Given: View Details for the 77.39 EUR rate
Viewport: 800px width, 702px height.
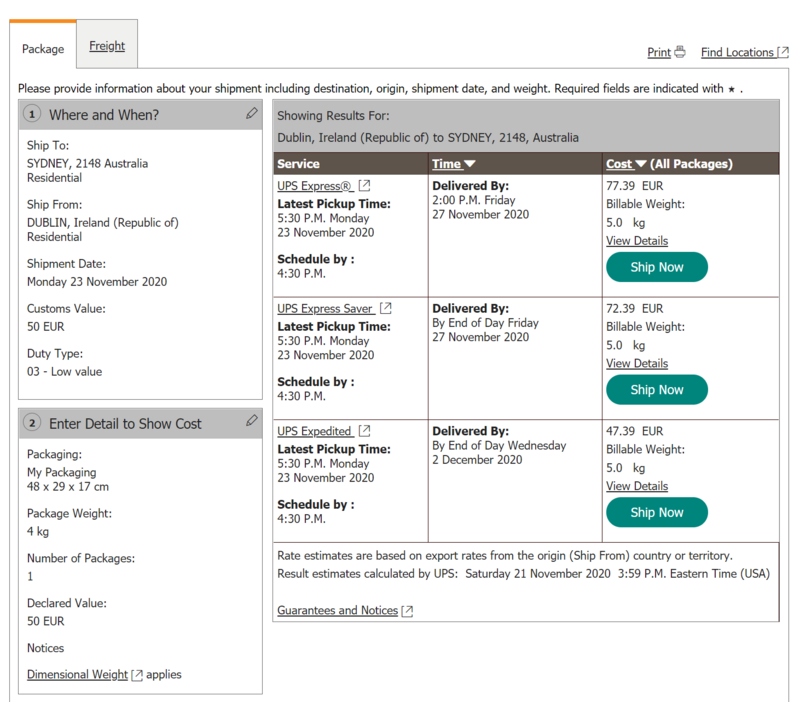Looking at the screenshot, I should tap(637, 241).
